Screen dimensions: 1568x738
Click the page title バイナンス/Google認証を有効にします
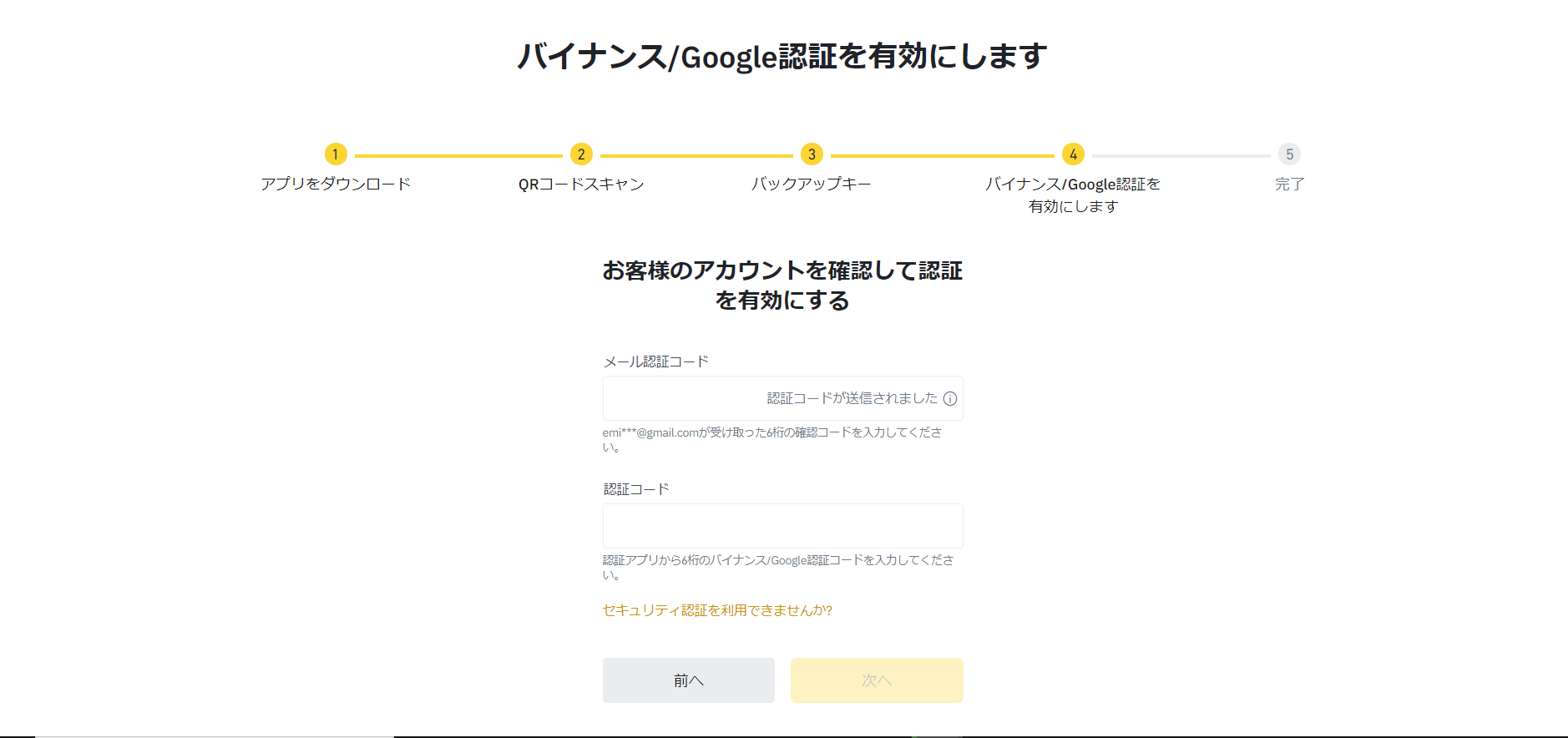(x=782, y=57)
